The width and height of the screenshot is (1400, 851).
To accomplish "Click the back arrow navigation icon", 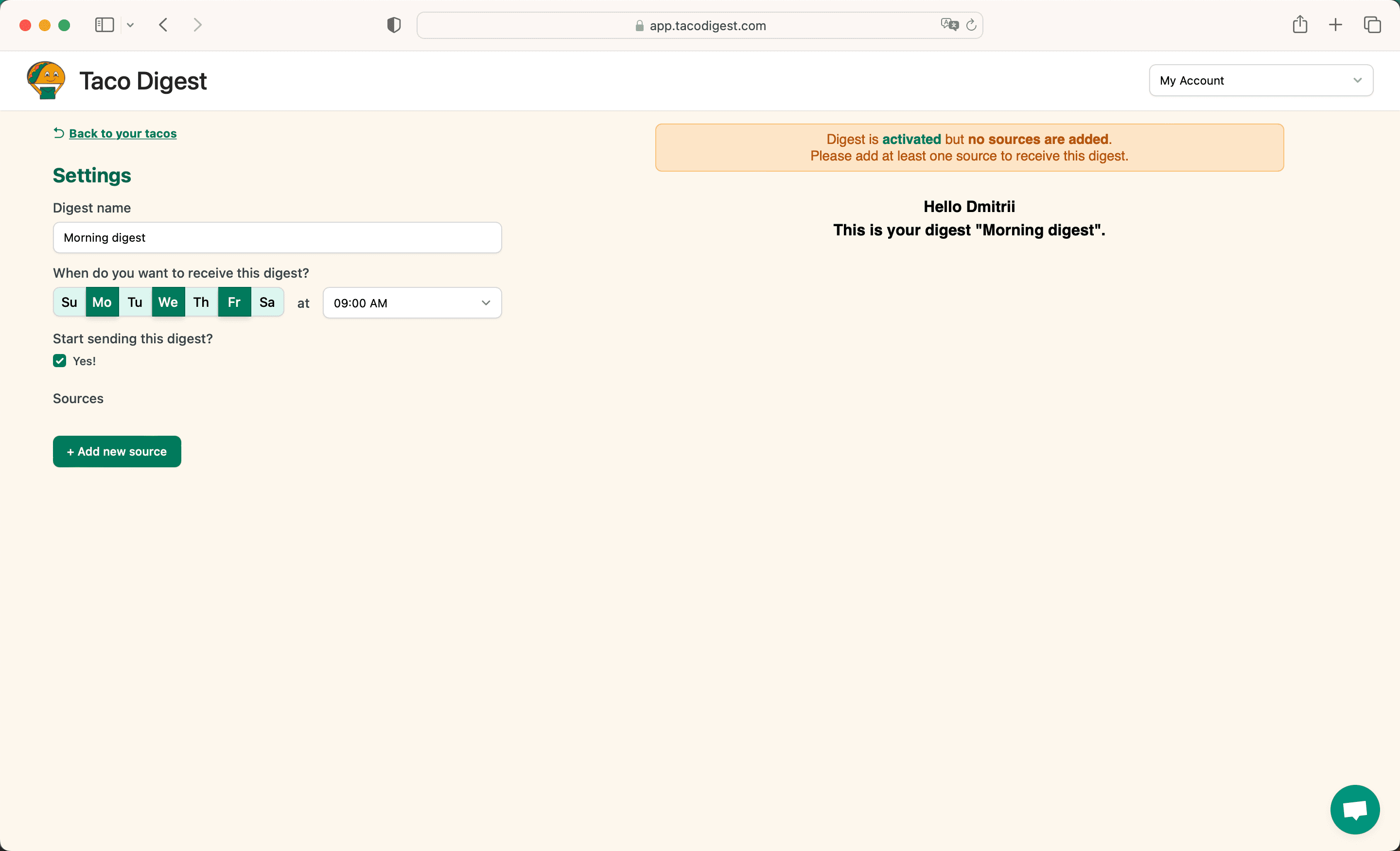I will point(164,25).
